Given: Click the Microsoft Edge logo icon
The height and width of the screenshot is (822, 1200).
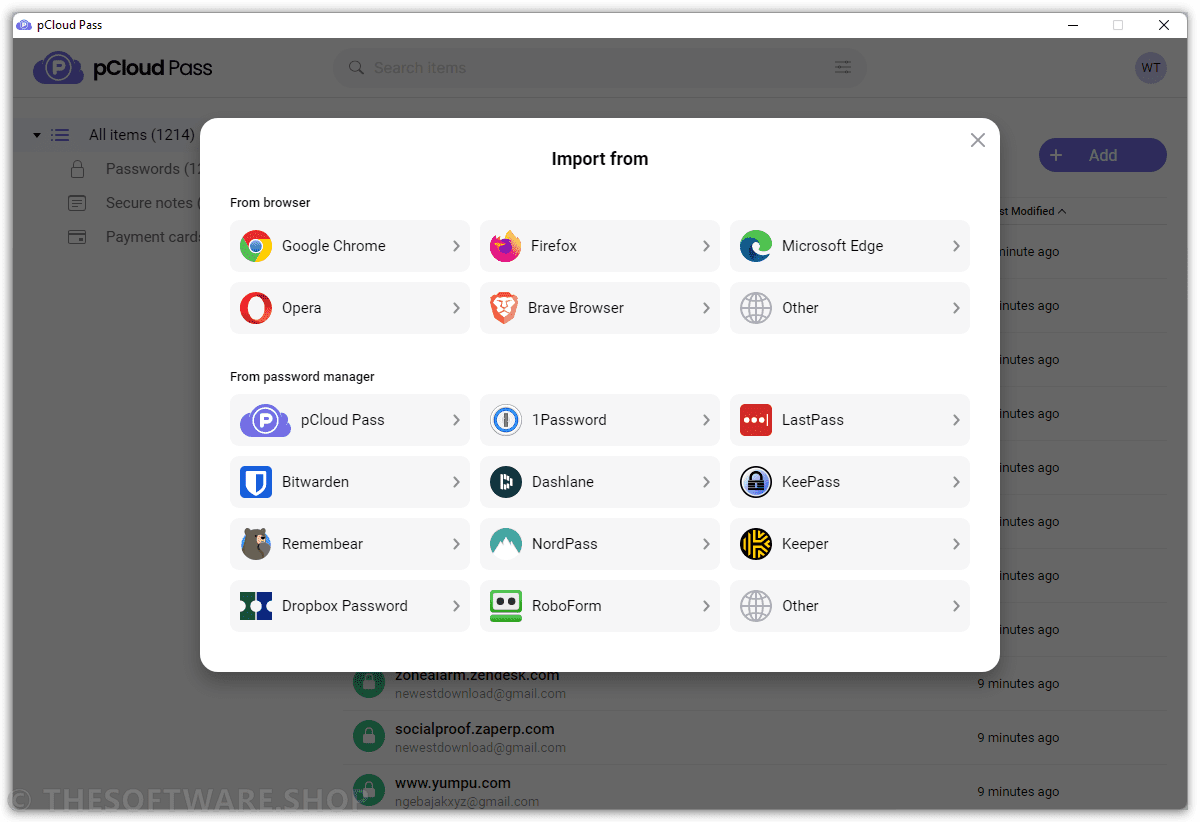Looking at the screenshot, I should [x=756, y=246].
